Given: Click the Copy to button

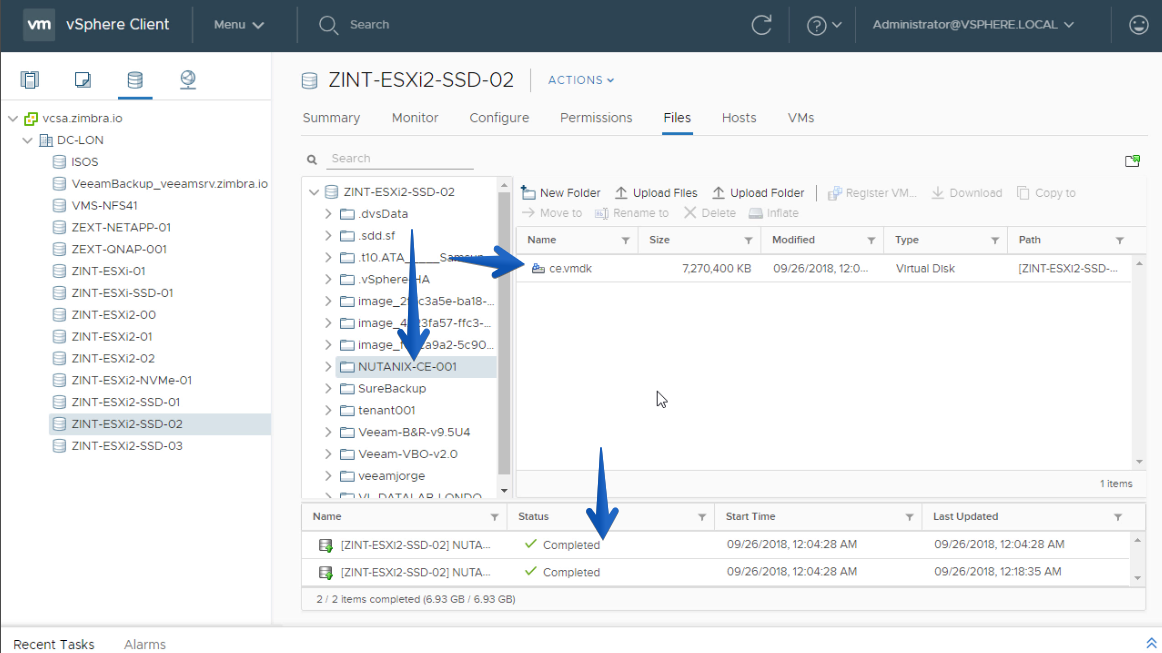Looking at the screenshot, I should tap(1046, 193).
